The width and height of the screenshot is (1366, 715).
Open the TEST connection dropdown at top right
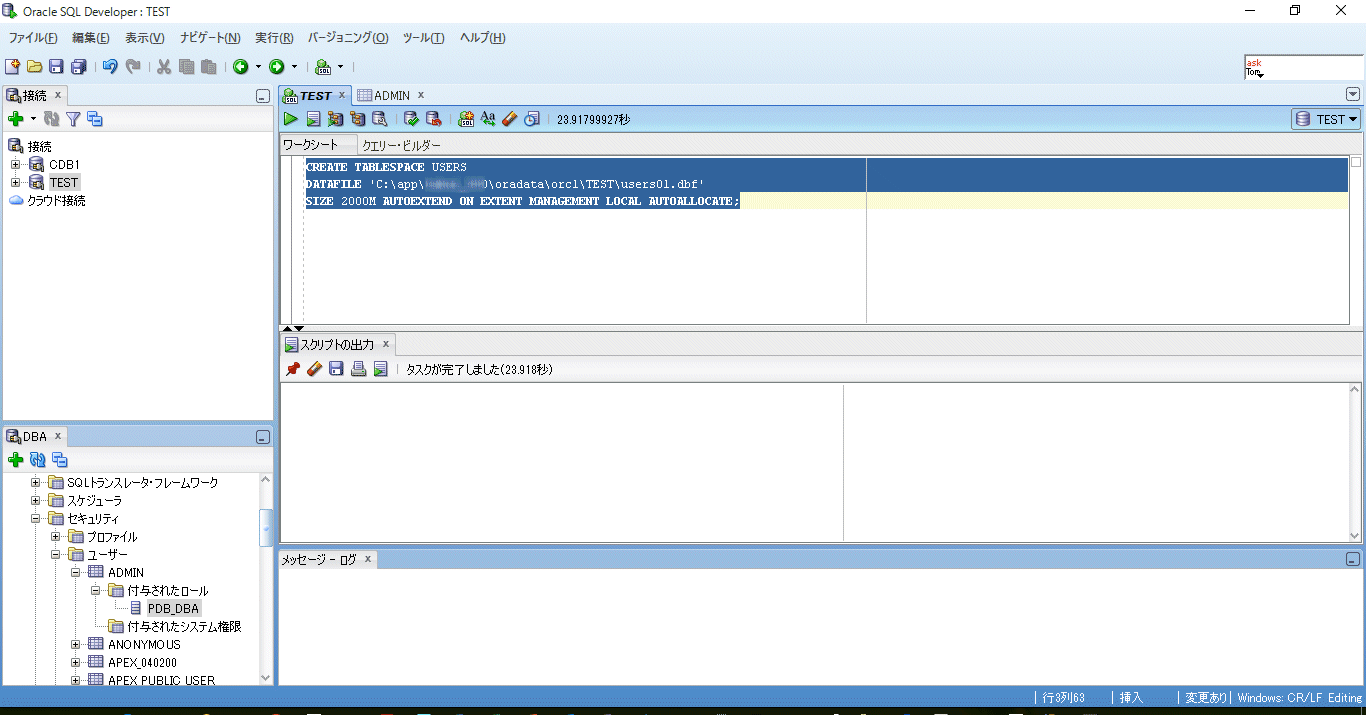pos(1326,119)
